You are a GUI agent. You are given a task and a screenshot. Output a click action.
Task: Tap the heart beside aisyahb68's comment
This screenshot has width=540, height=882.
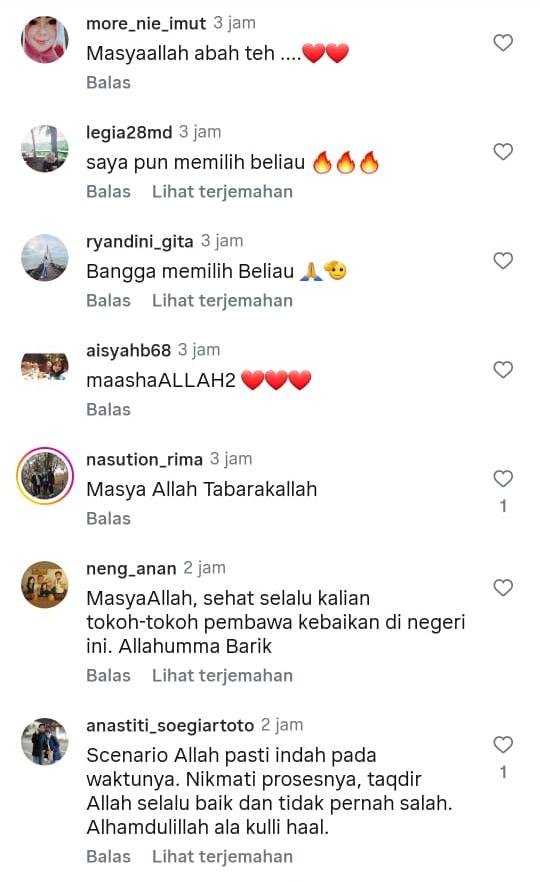[x=503, y=370]
